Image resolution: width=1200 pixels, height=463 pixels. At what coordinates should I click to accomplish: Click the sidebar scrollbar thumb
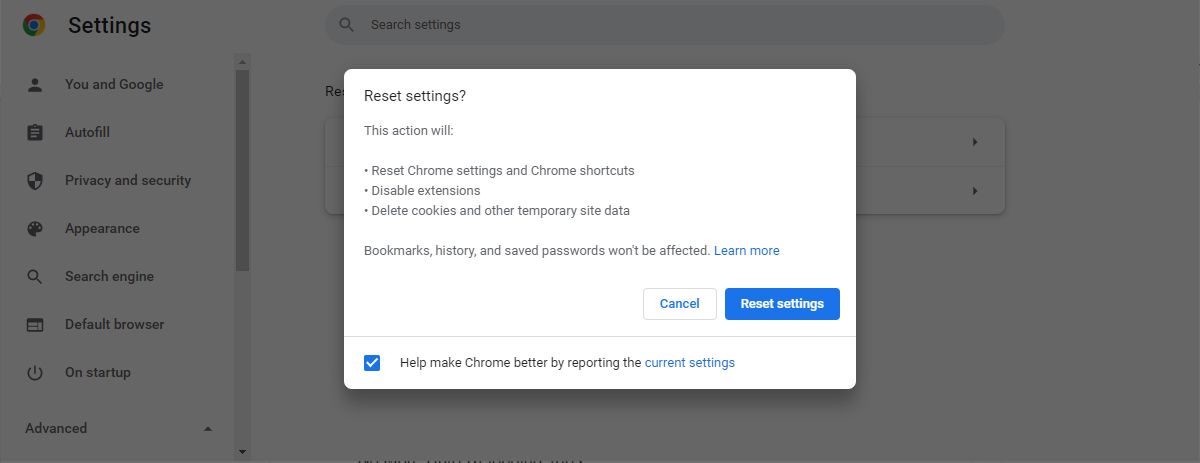click(x=242, y=170)
